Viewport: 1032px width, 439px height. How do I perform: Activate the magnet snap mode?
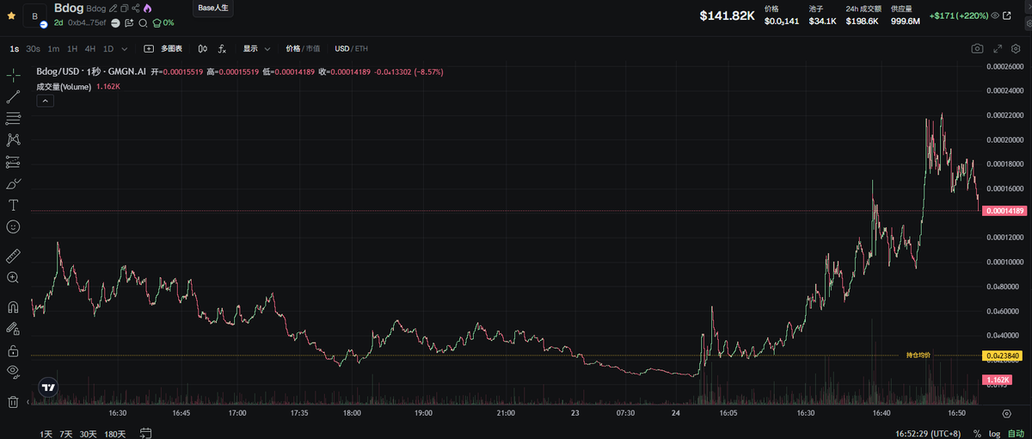click(14, 307)
